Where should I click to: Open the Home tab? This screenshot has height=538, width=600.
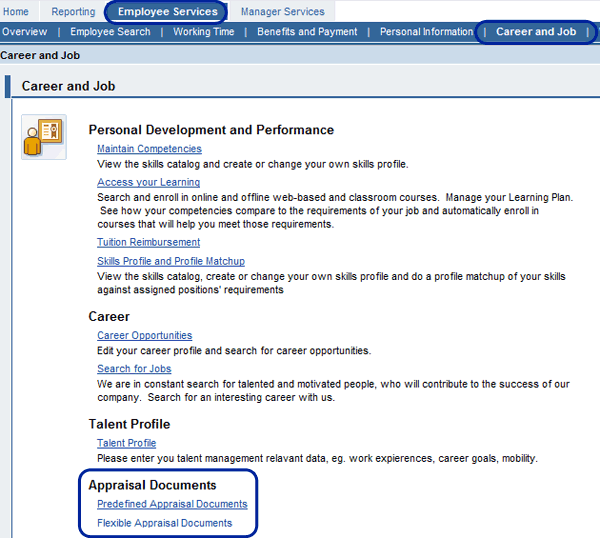point(16,12)
